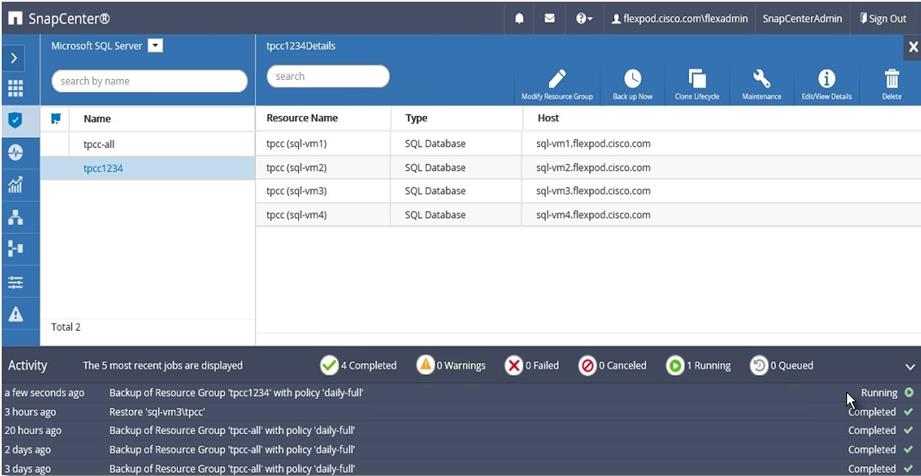Open the Reports chart icon in sidebar
Viewport: 921px width, 476px height.
click(x=15, y=185)
